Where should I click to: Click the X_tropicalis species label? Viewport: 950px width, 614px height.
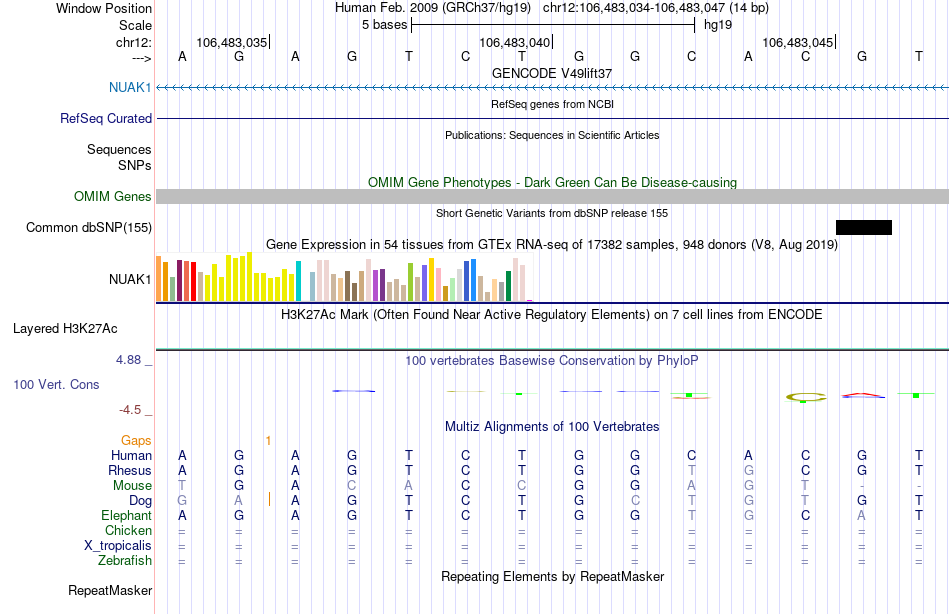coord(118,545)
